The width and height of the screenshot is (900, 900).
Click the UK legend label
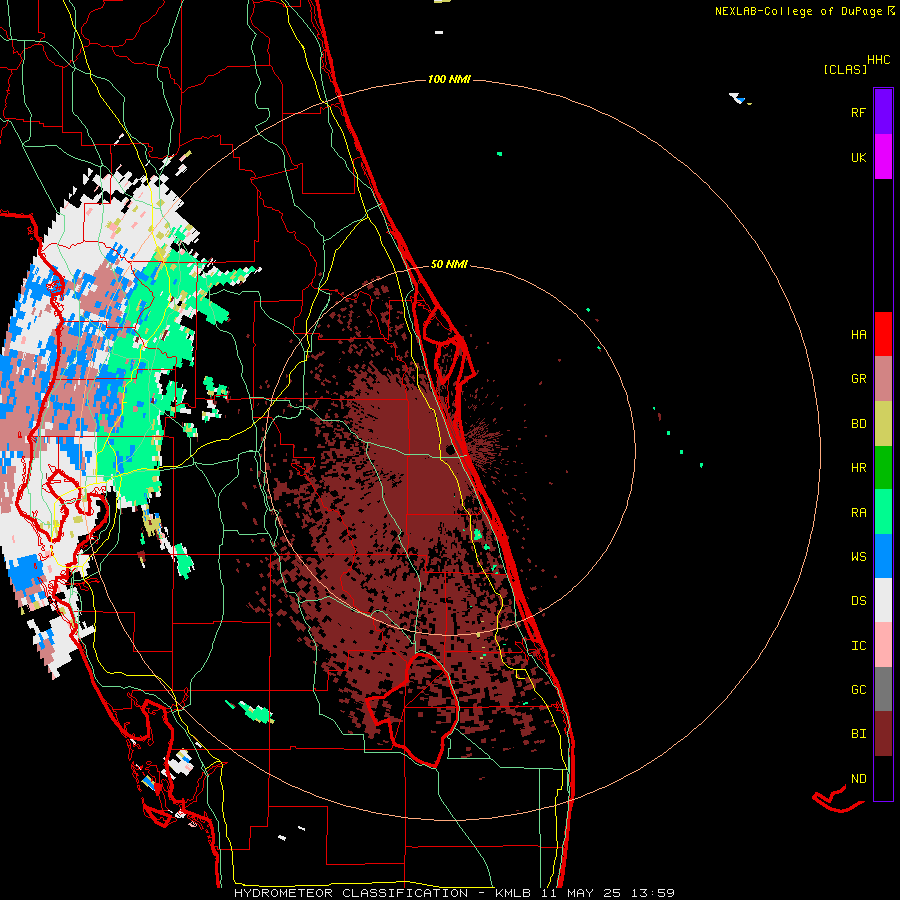pyautogui.click(x=858, y=157)
